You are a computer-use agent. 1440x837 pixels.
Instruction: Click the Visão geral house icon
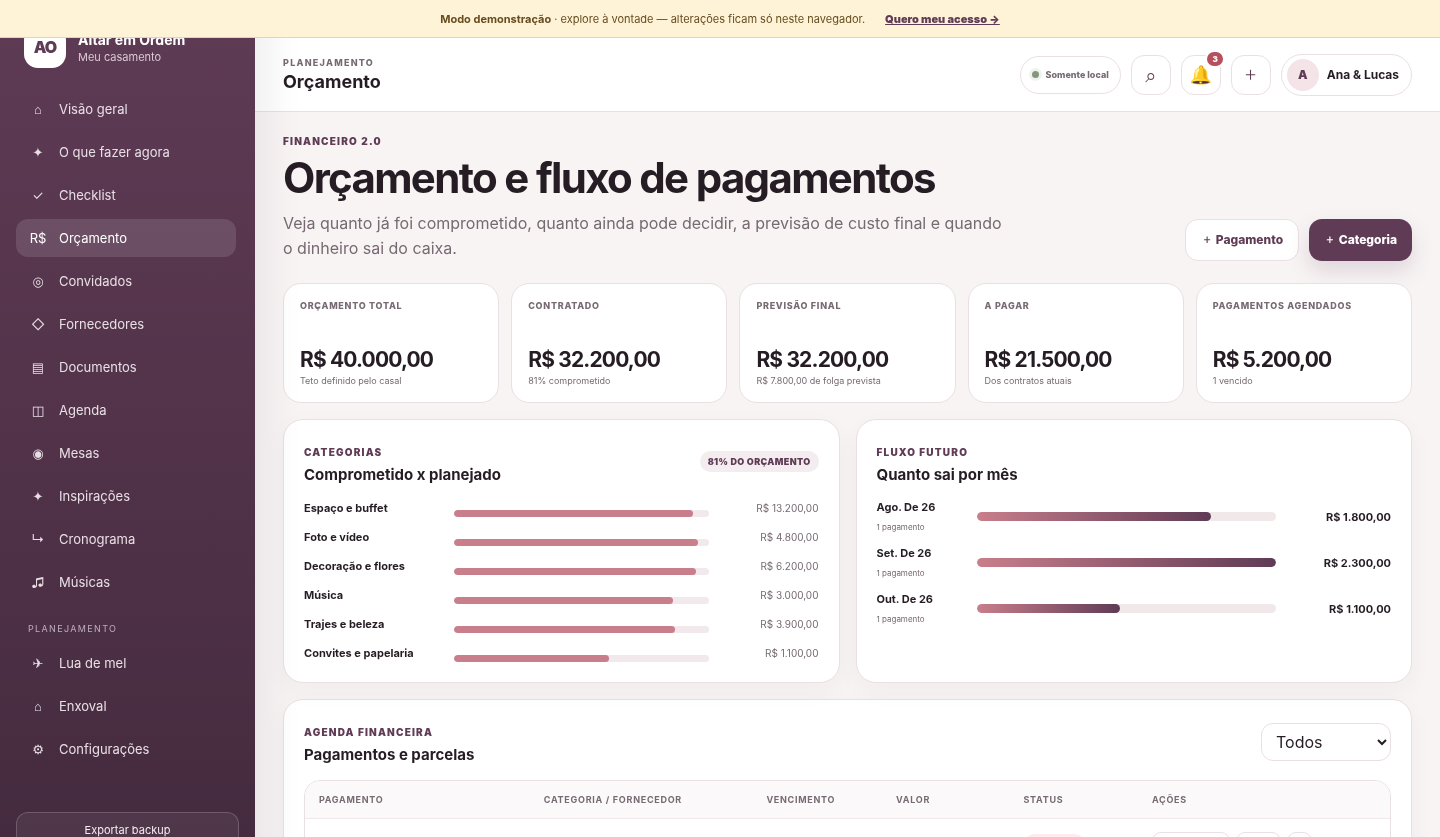pyautogui.click(x=38, y=110)
